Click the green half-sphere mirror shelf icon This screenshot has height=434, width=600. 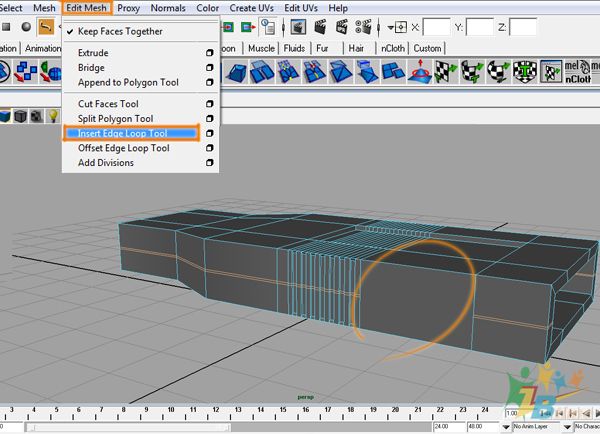pos(51,71)
